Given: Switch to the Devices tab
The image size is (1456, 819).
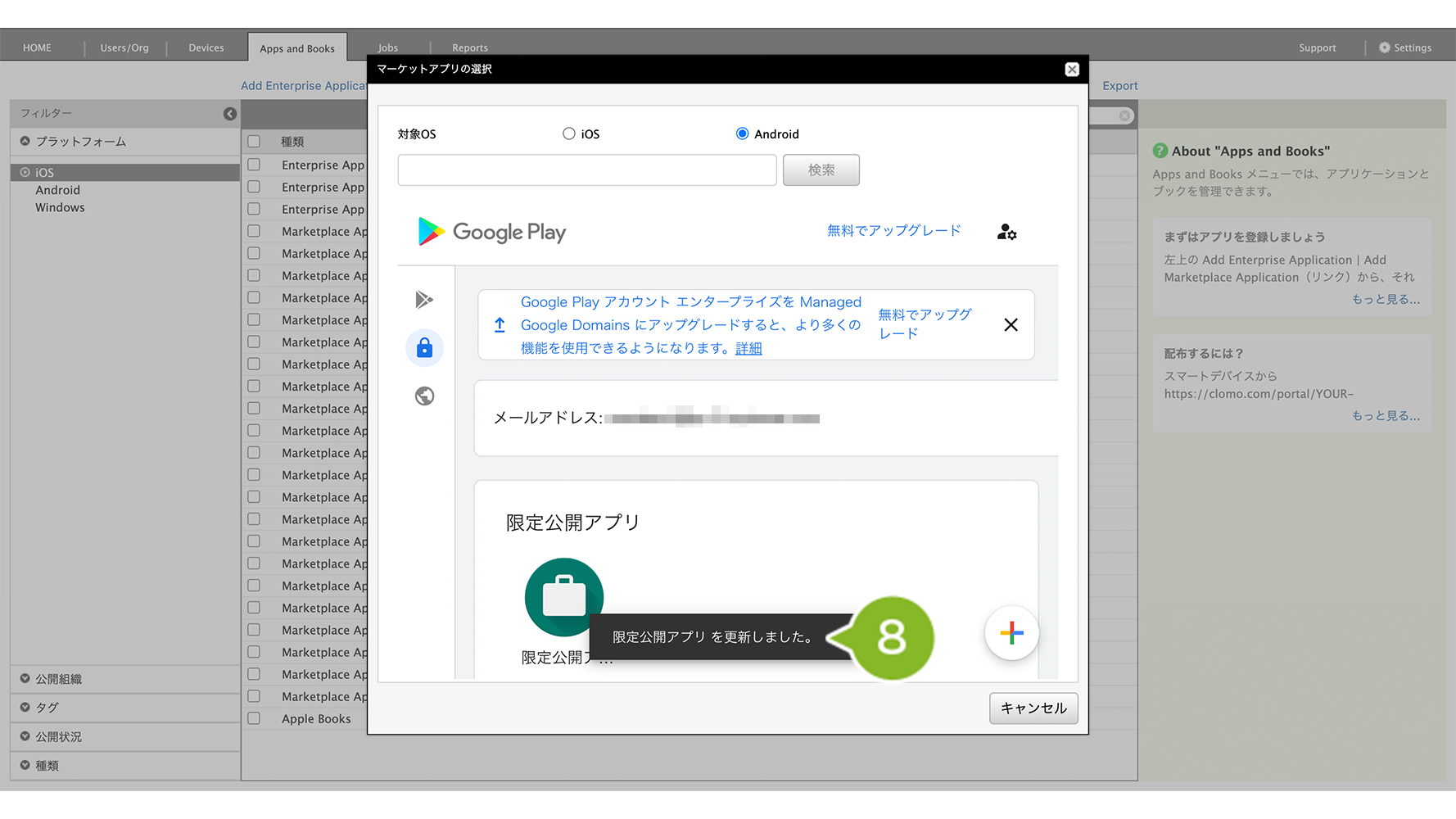Looking at the screenshot, I should pyautogui.click(x=206, y=48).
